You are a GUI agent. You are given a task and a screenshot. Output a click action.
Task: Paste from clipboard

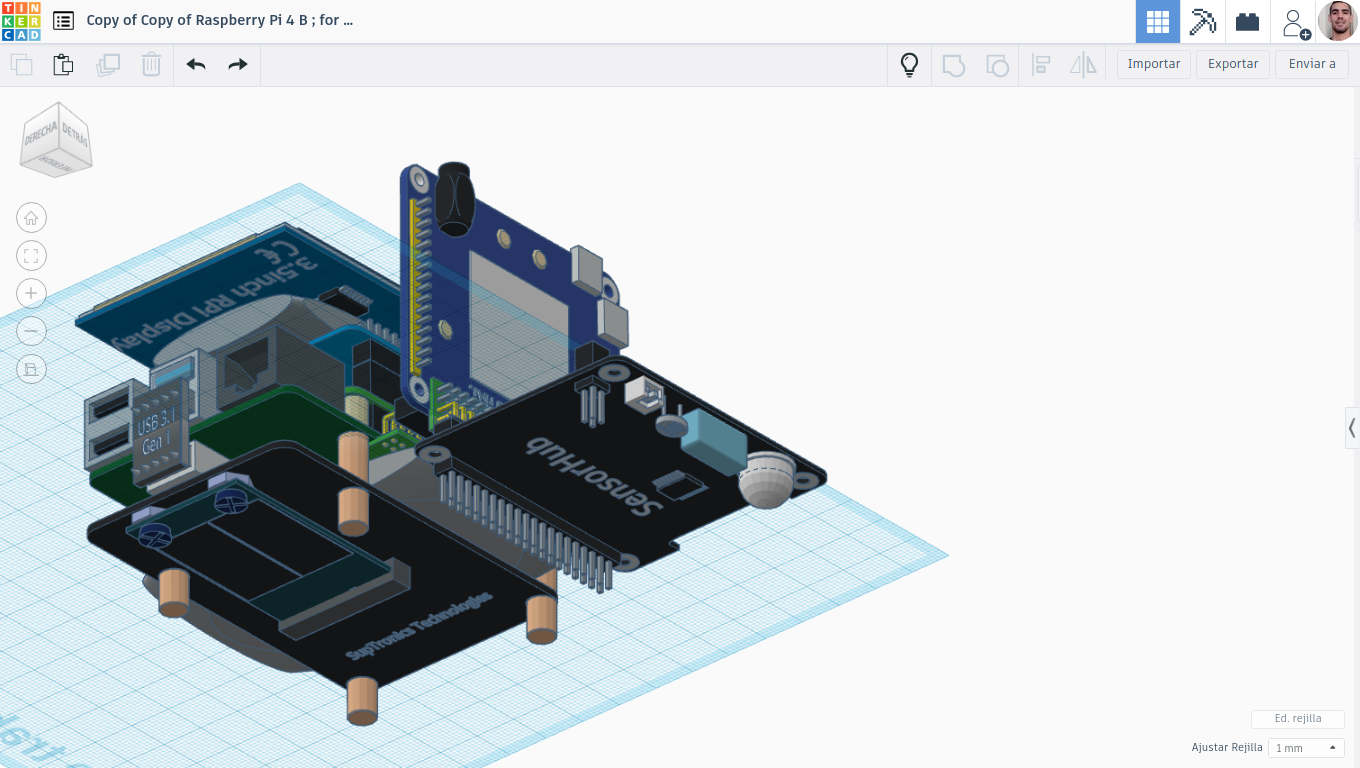(x=63, y=65)
